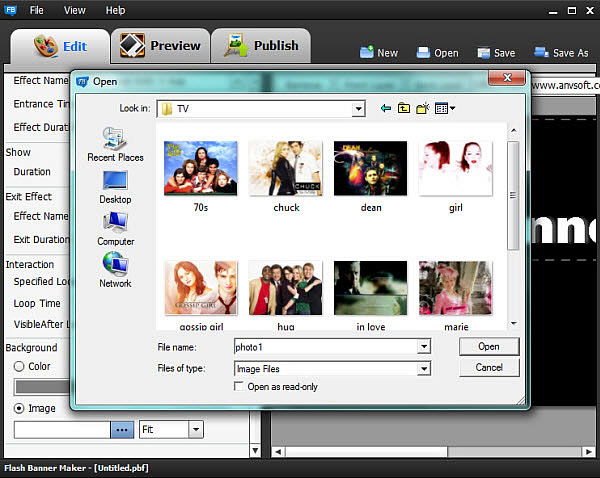Select Desktop in the places sidebar
The width and height of the screenshot is (600, 478).
[115, 187]
